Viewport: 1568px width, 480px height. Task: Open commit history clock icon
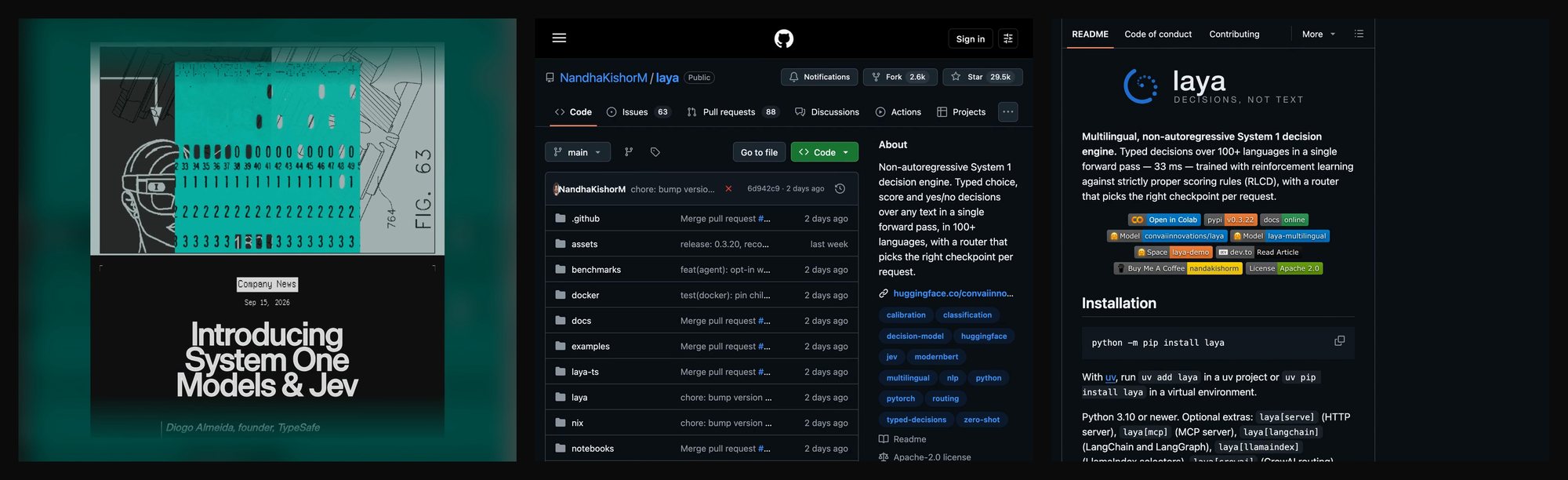click(840, 189)
